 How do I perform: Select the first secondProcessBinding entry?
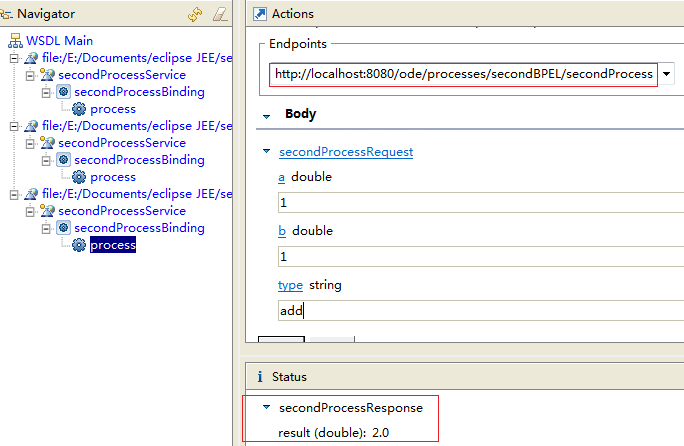tap(139, 92)
